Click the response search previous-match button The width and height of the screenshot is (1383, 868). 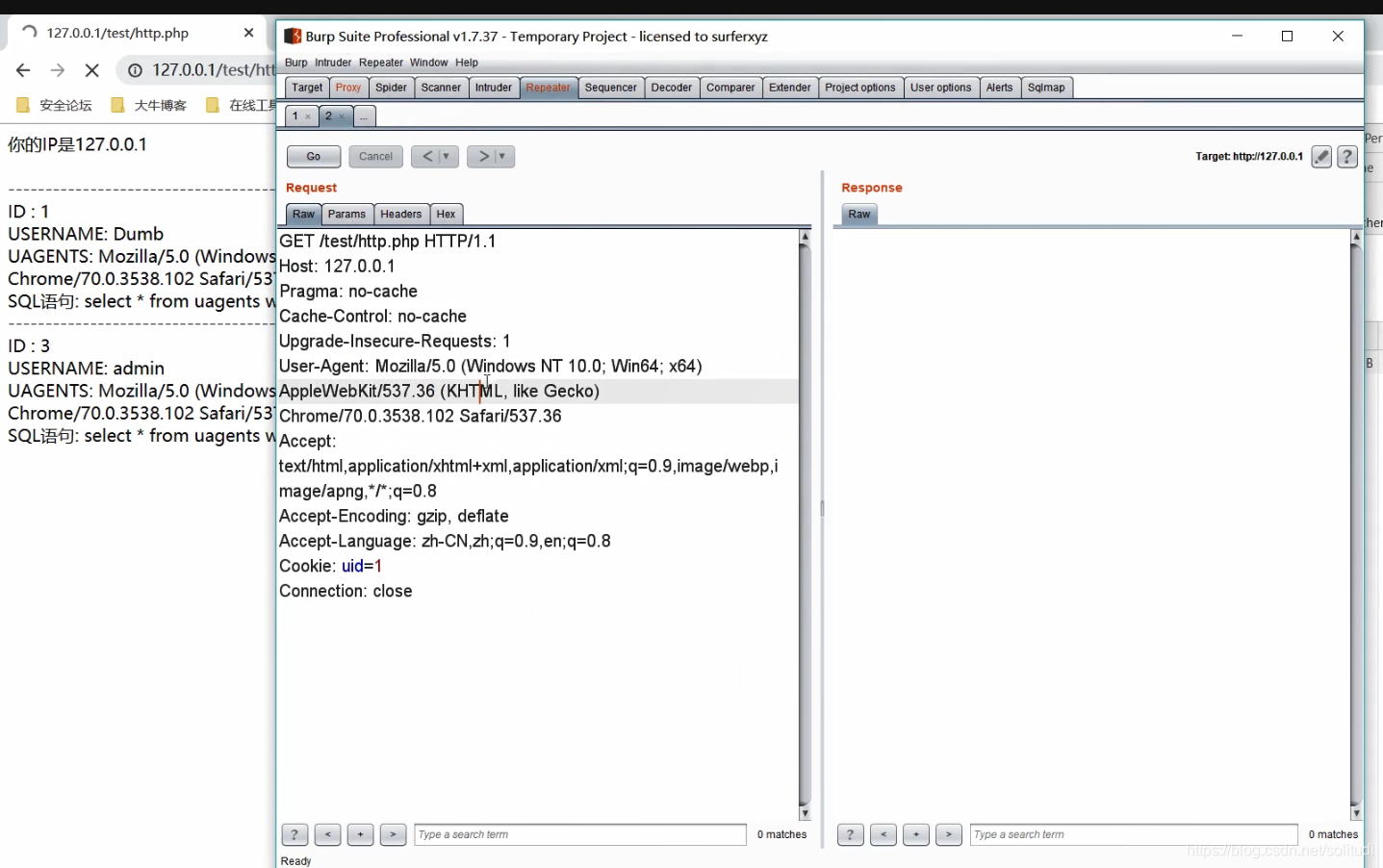pos(884,834)
